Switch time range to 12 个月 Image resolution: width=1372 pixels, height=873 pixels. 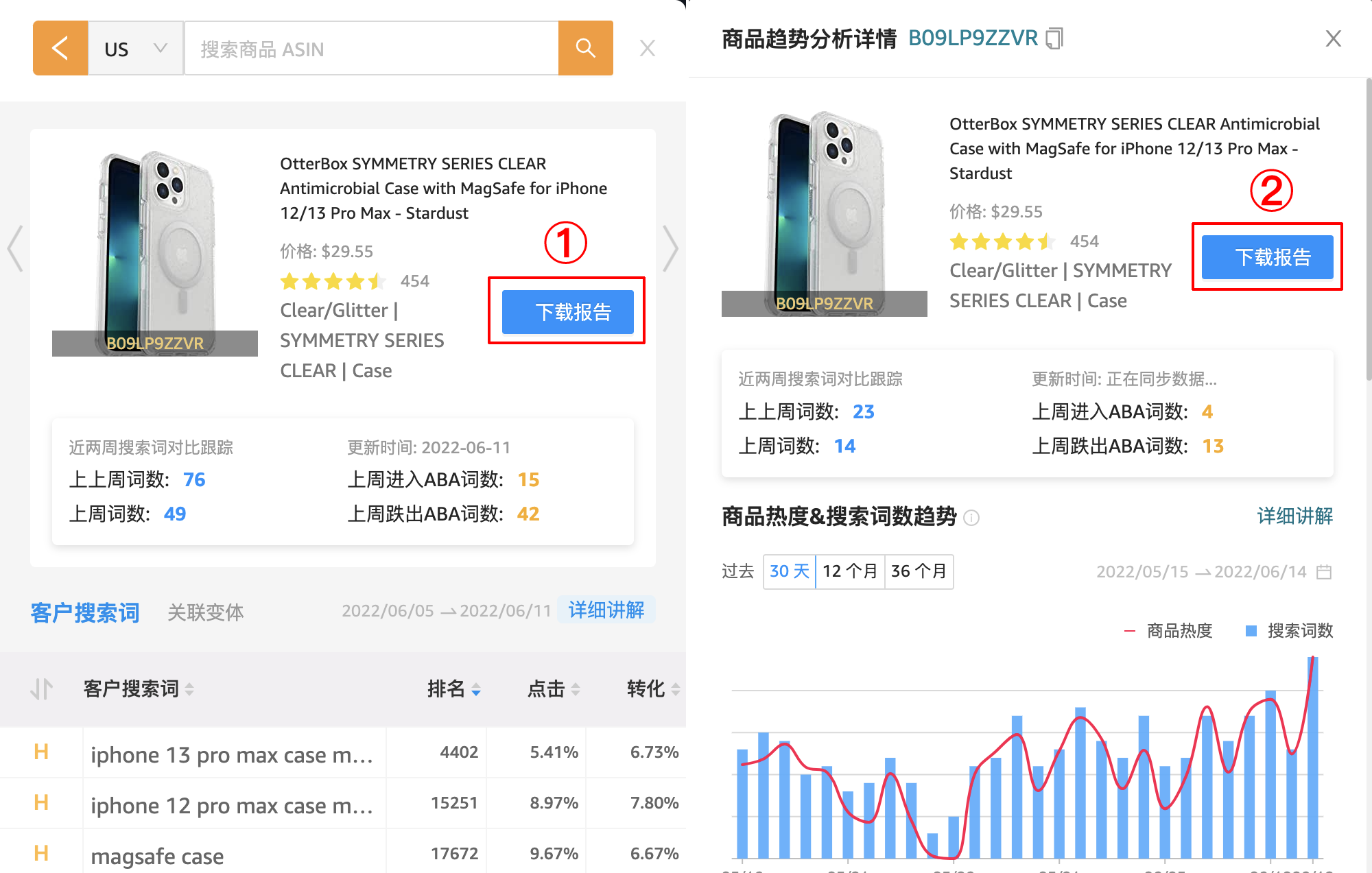tap(850, 571)
